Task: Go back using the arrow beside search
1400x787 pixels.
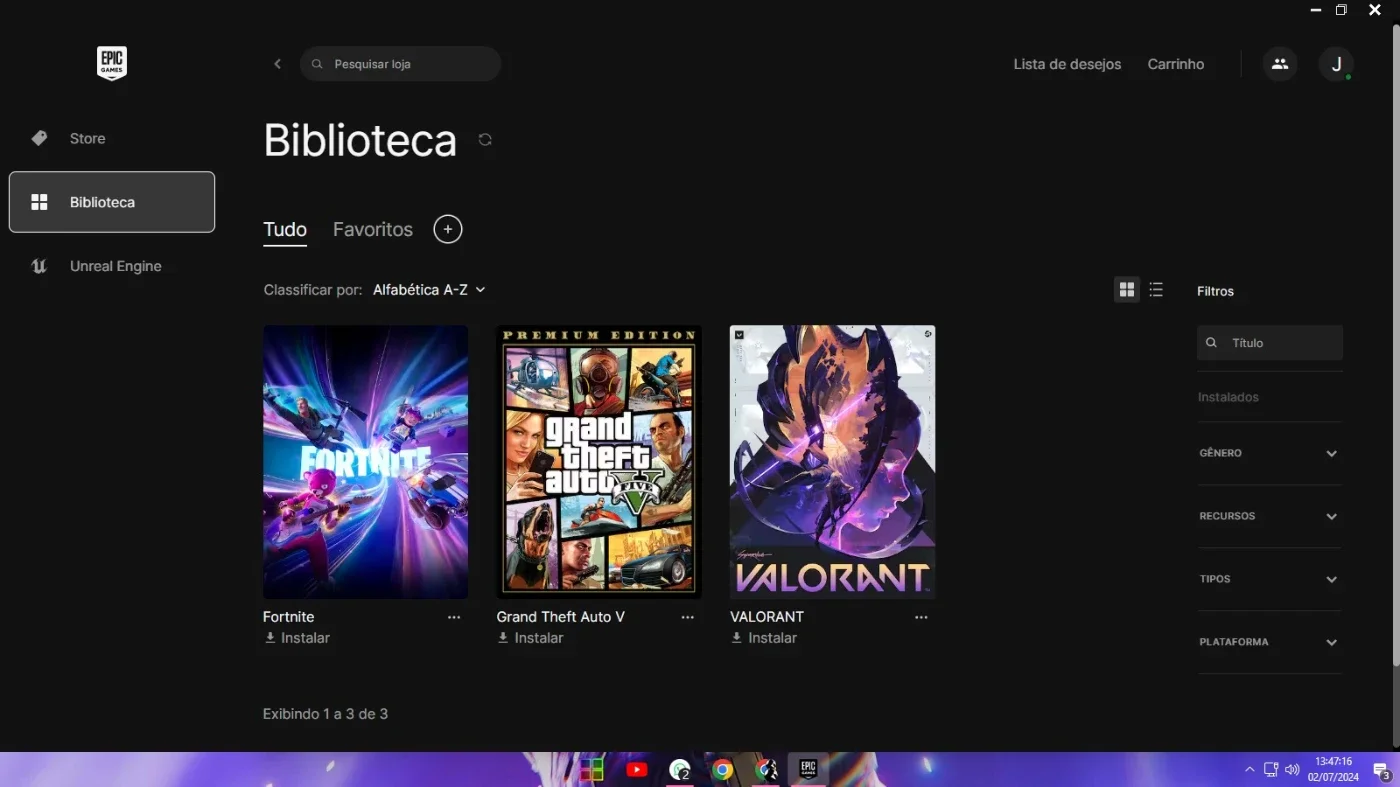Action: coord(278,64)
